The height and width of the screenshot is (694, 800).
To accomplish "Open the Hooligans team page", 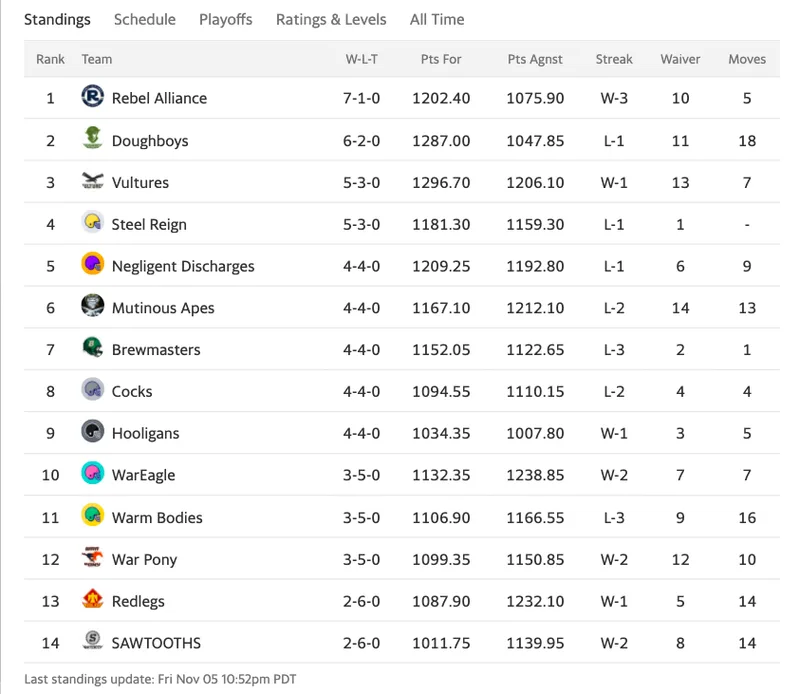I will point(145,433).
